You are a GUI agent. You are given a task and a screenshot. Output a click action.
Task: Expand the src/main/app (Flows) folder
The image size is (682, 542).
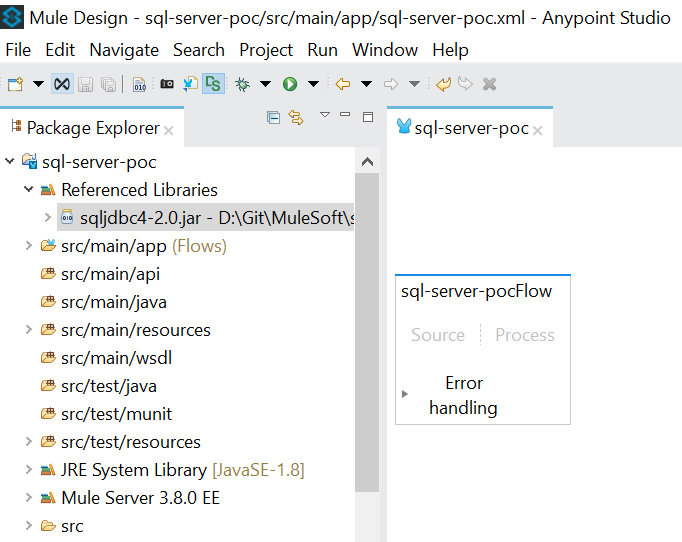[29, 246]
